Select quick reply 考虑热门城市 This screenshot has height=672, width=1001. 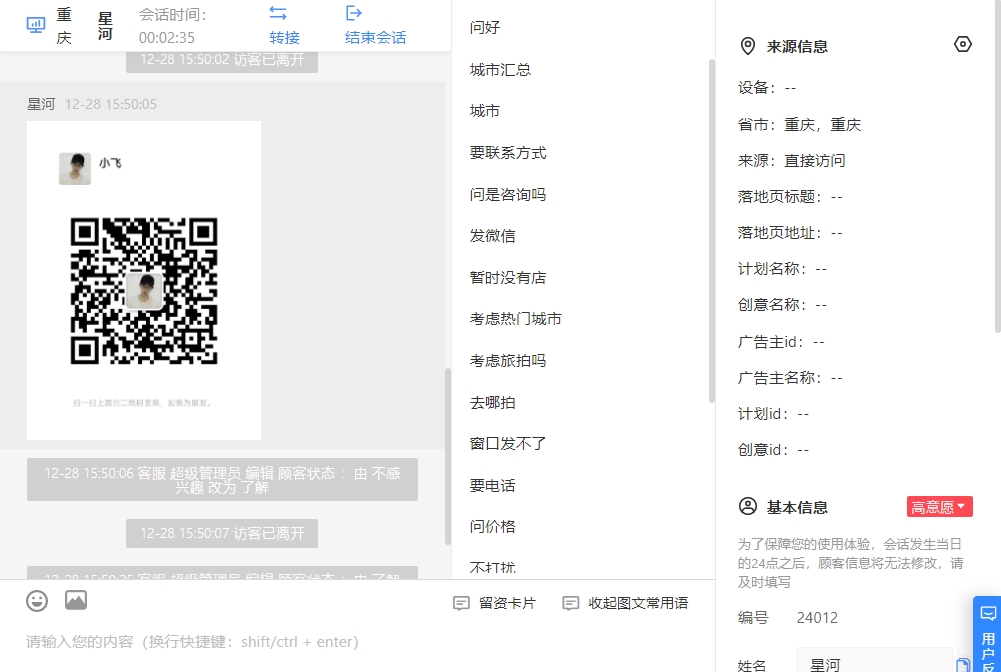[x=516, y=318]
